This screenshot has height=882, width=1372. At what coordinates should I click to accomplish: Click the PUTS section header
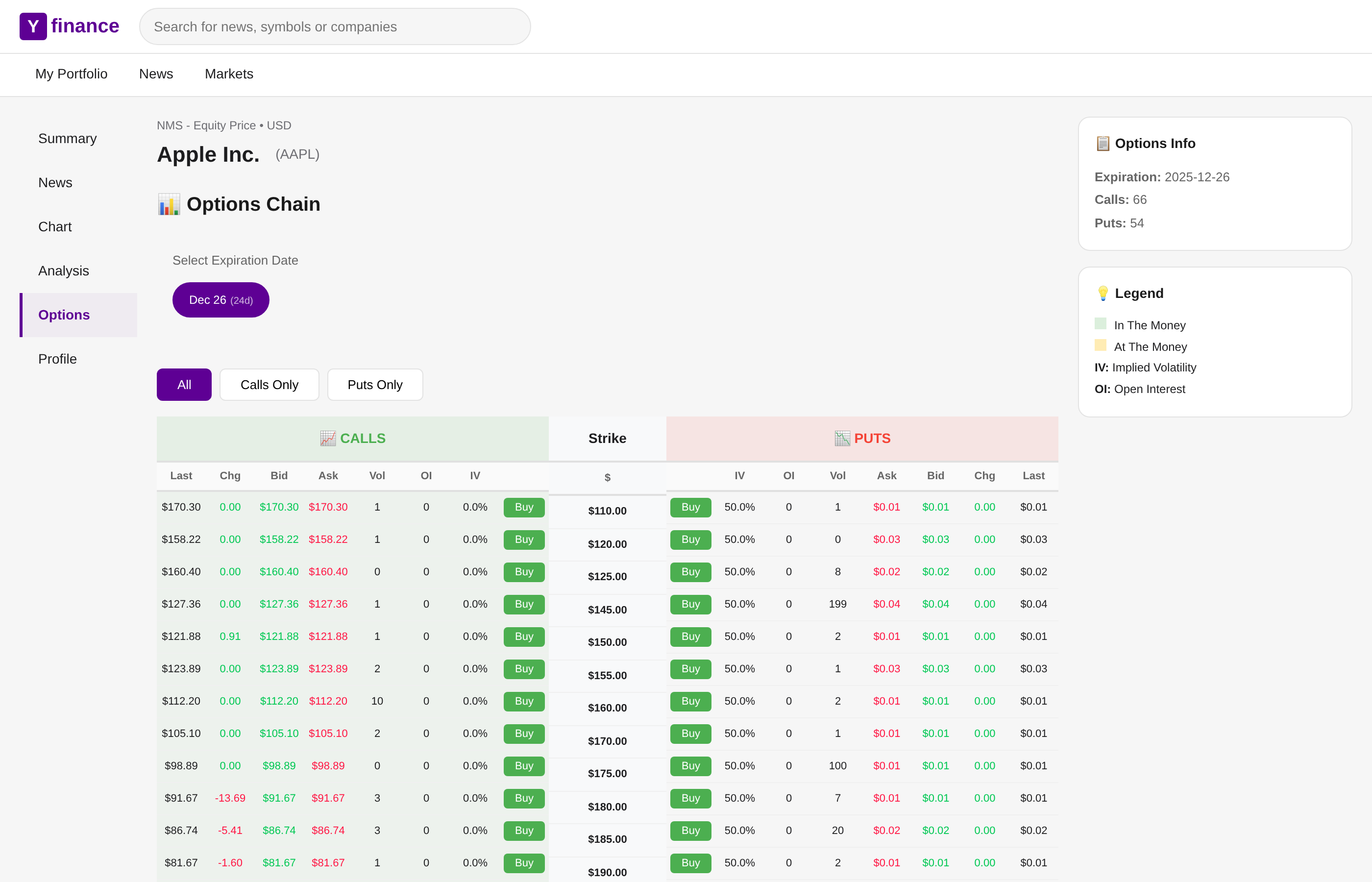tap(862, 438)
